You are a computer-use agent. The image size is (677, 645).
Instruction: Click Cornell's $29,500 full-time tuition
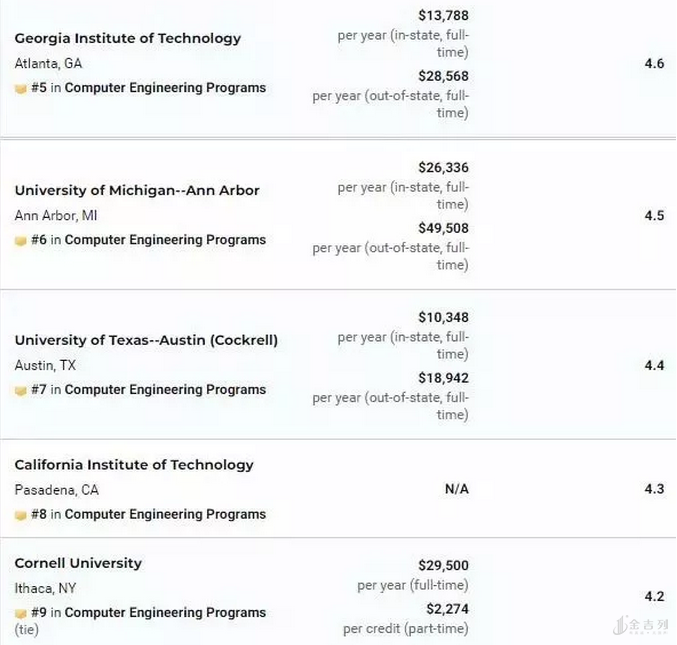tap(443, 565)
